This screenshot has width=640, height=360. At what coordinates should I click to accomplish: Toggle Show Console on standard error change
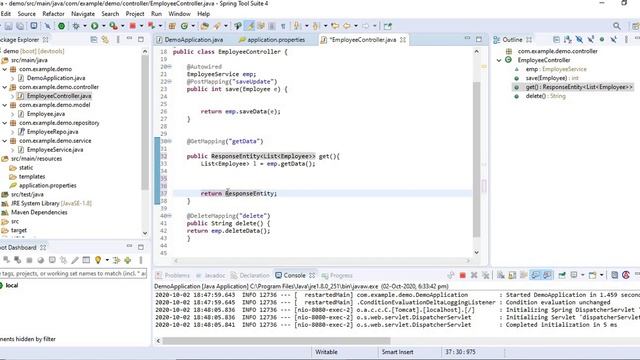[x=547, y=276]
